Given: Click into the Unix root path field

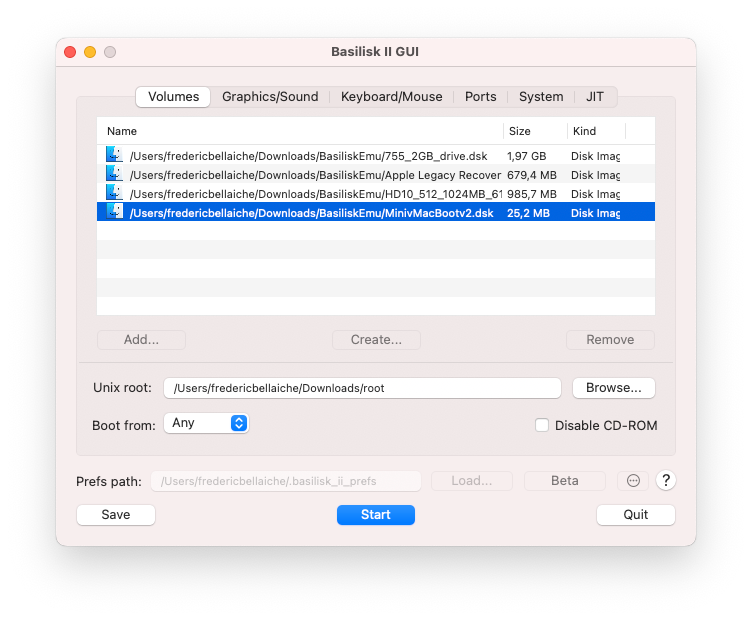Looking at the screenshot, I should pyautogui.click(x=362, y=388).
